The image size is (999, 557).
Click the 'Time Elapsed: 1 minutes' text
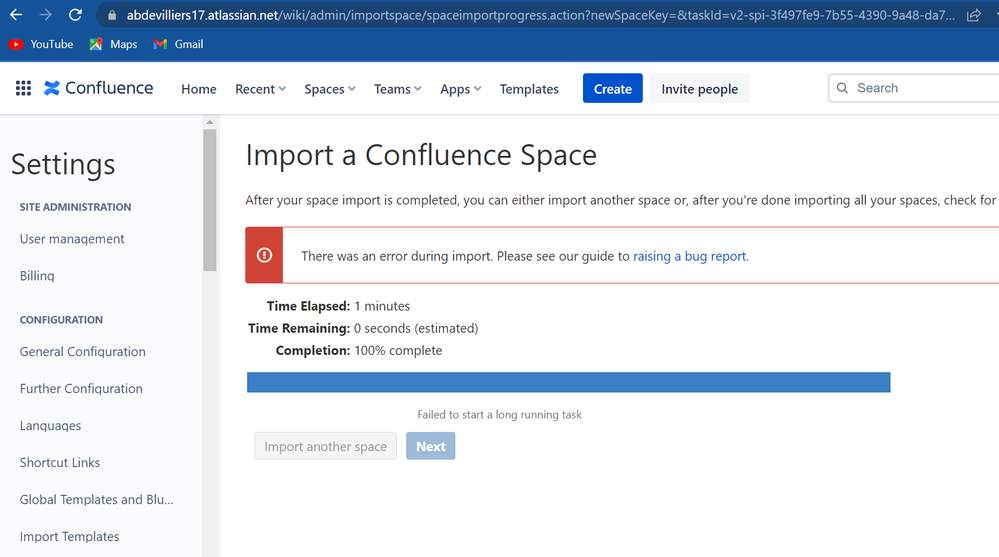pos(338,306)
